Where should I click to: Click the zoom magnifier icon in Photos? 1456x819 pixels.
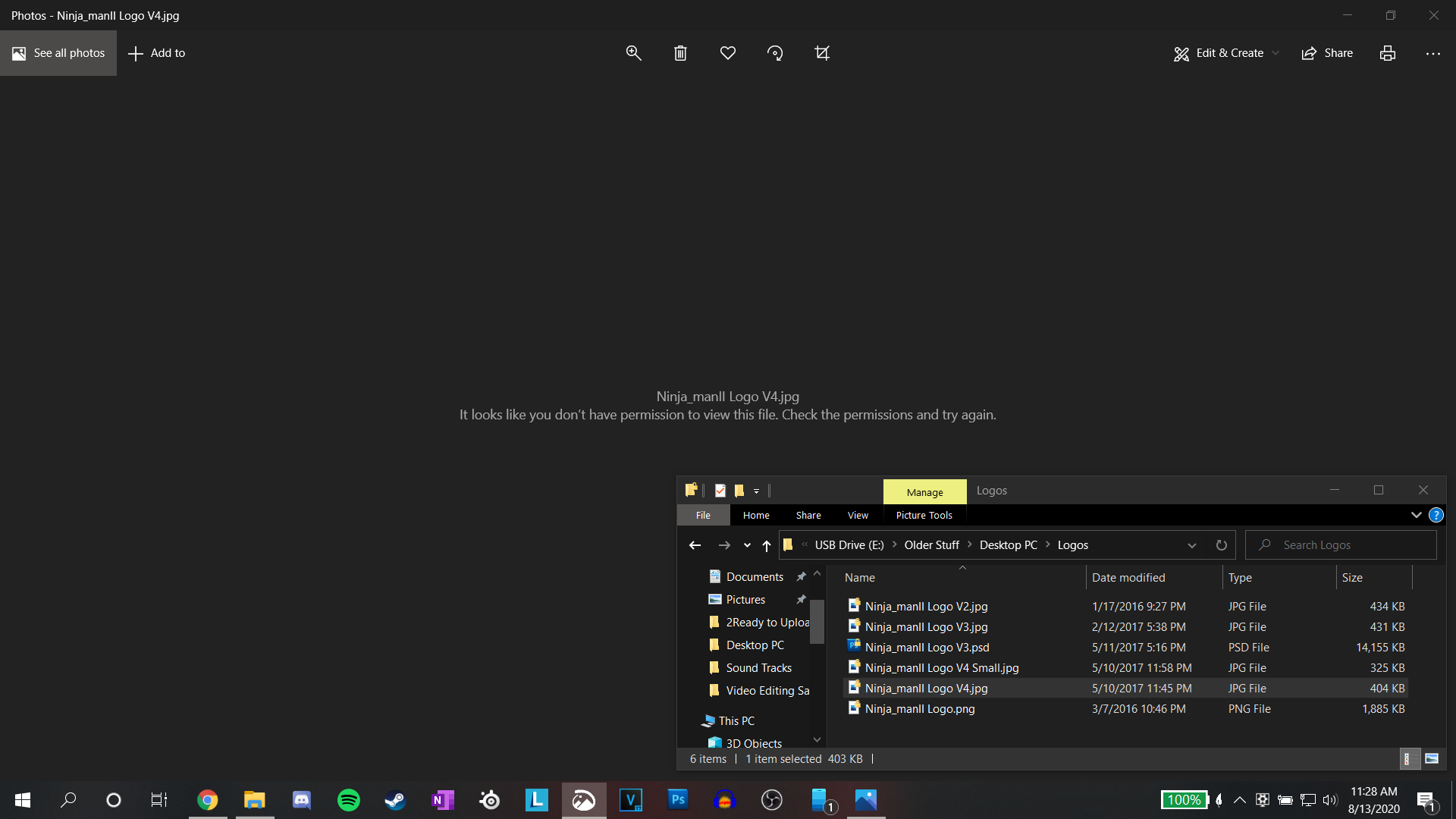pos(633,53)
